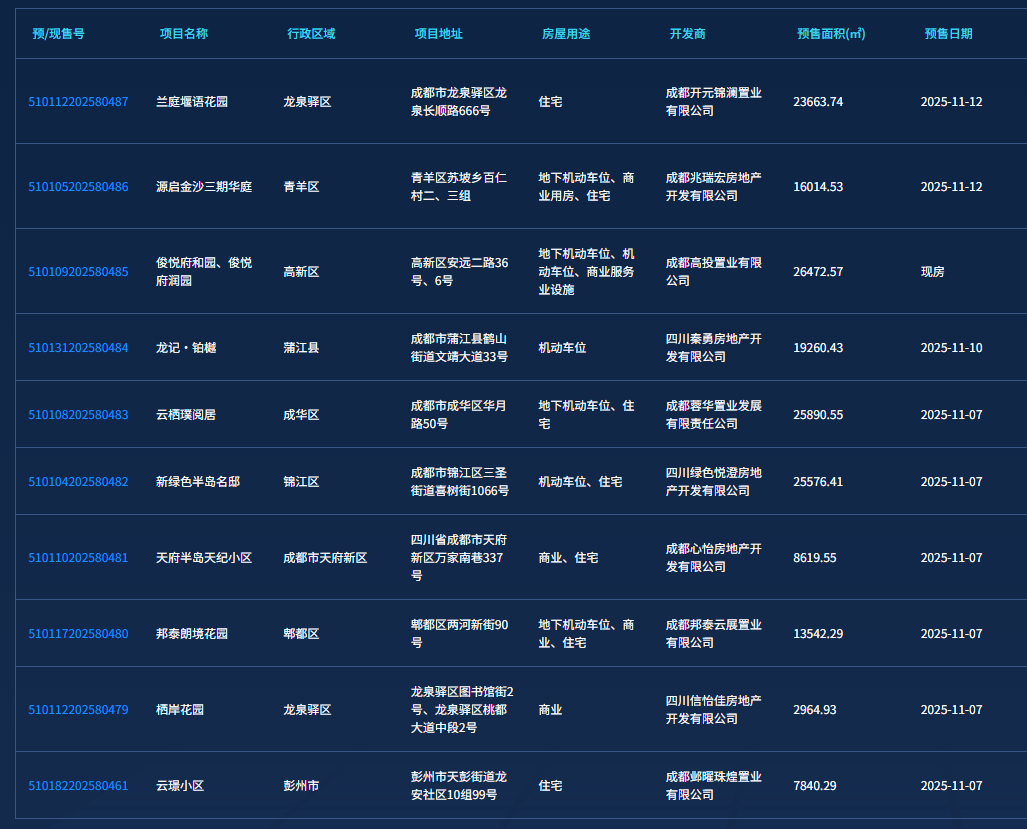
Task: Click permit link 510112202580479
Action: [78, 710]
